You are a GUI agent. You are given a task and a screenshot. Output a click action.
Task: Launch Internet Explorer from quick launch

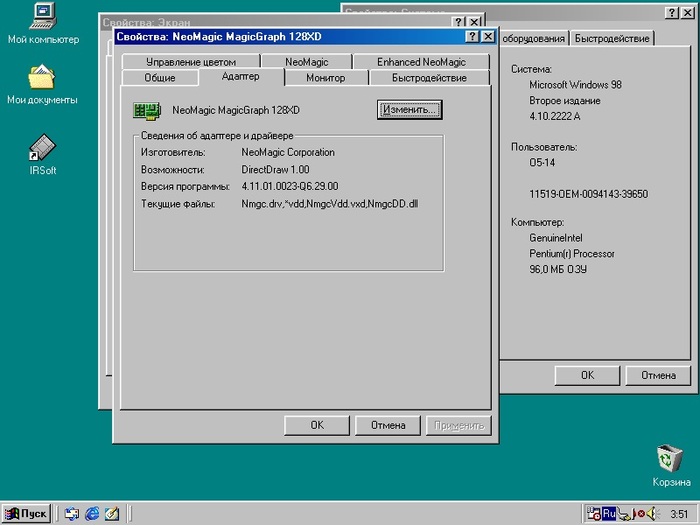(92, 513)
